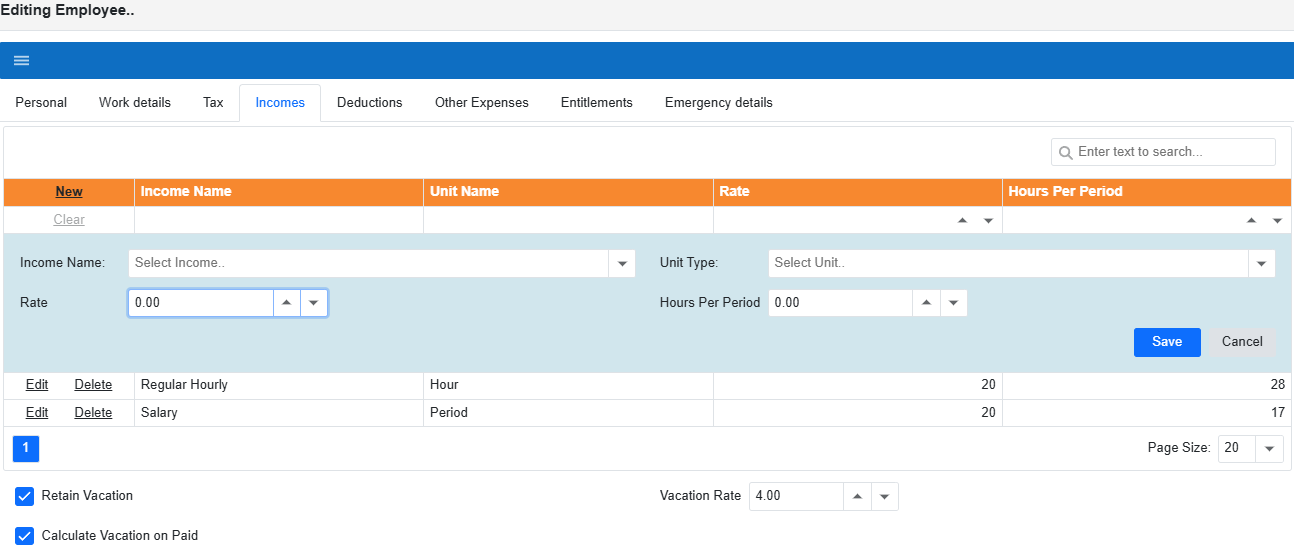Click the Unit Name filter cell
The image size is (1294, 545).
coord(568,220)
